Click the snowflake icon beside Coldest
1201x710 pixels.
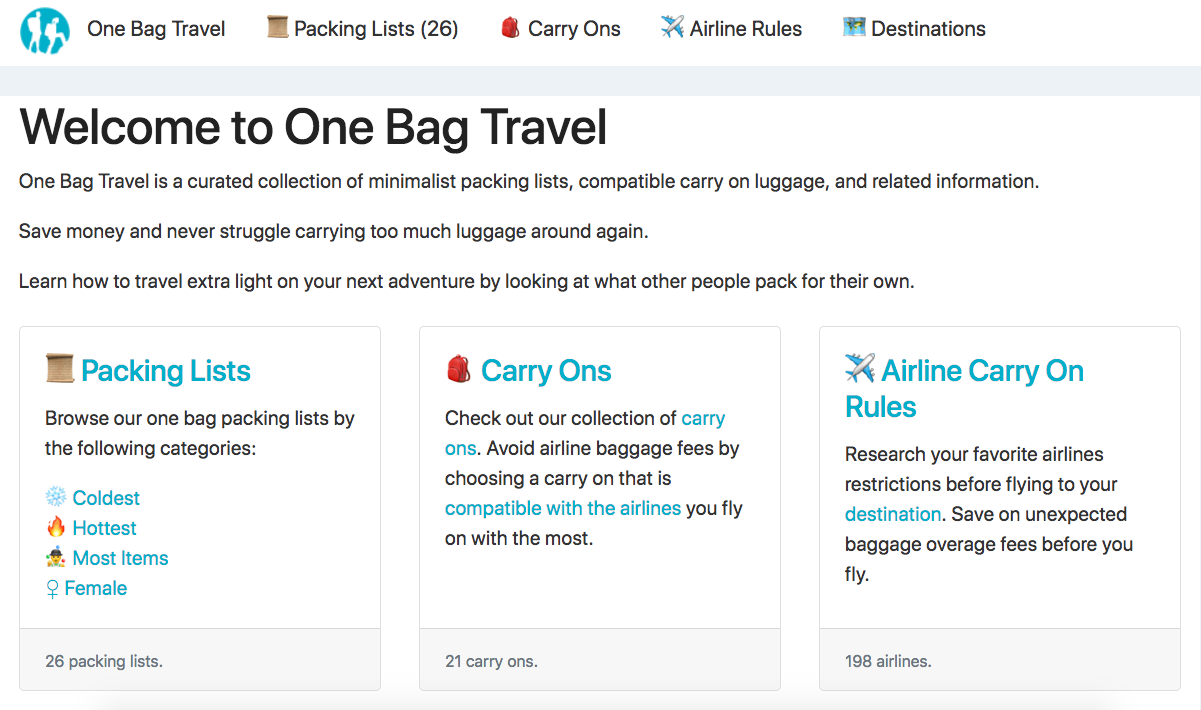(55, 497)
